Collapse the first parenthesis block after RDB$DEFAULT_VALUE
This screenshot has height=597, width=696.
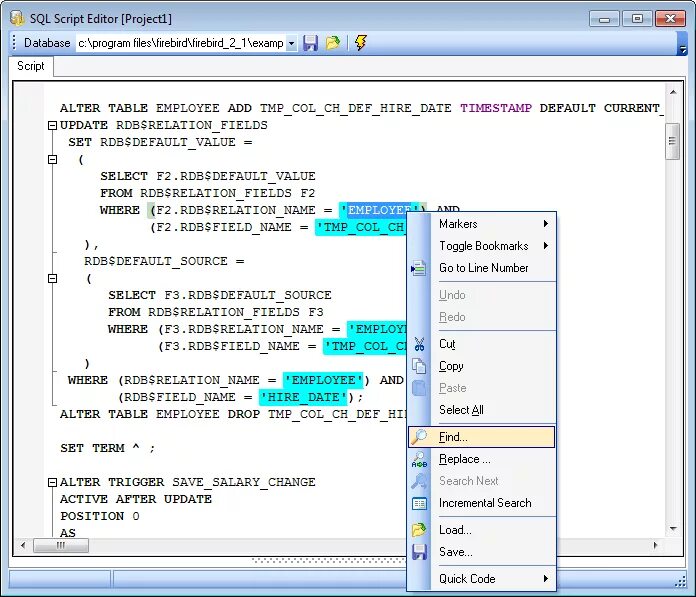tap(52, 159)
